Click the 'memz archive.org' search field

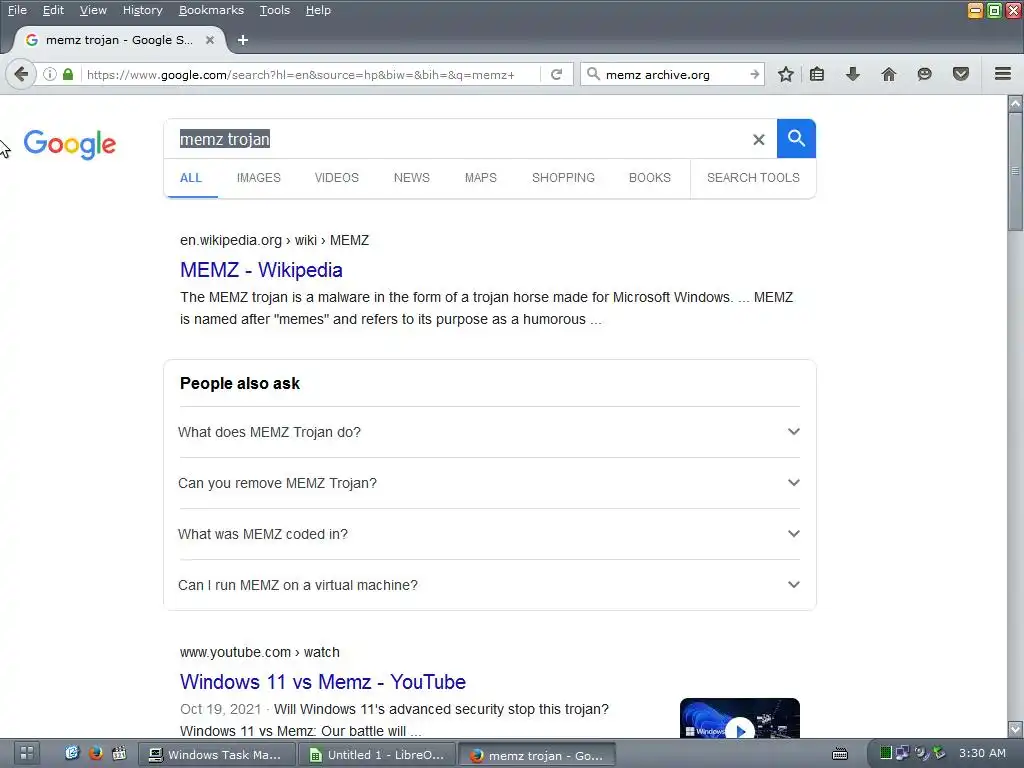click(673, 74)
